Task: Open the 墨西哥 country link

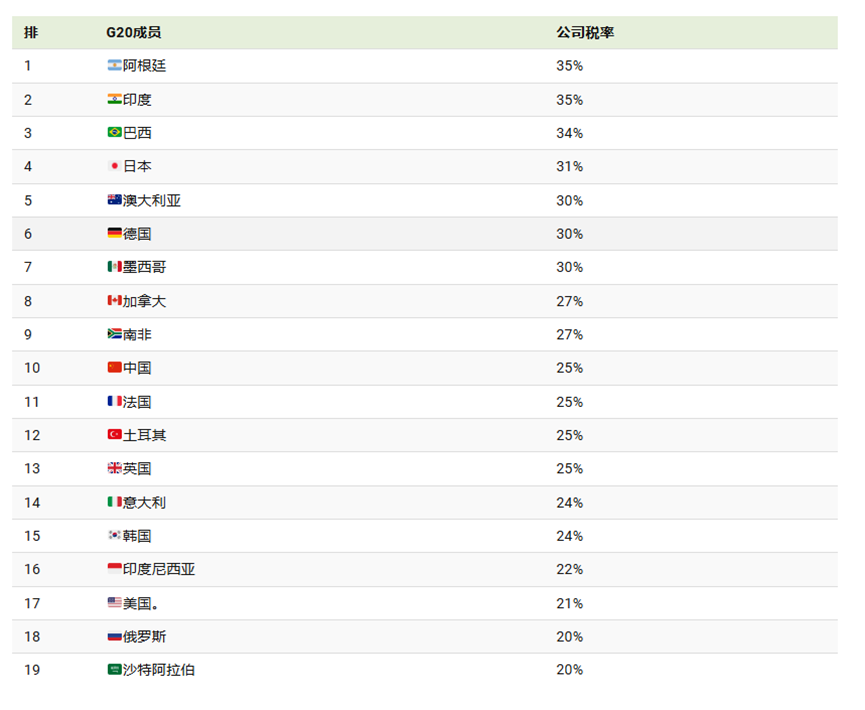Action: point(144,267)
